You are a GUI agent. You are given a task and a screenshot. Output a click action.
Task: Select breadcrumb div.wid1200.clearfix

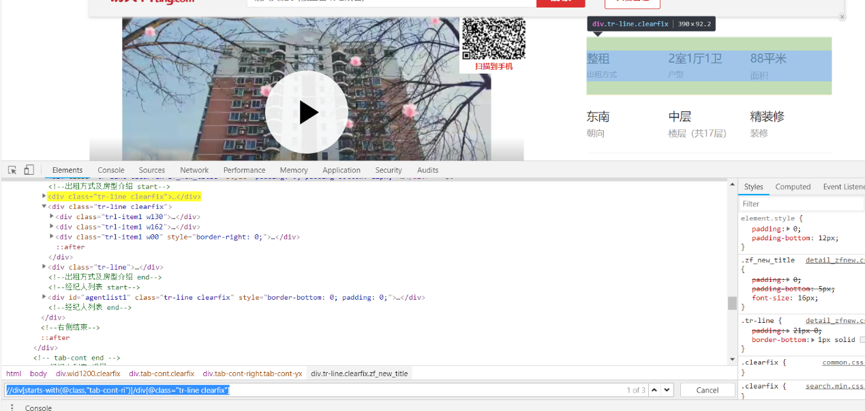88,373
